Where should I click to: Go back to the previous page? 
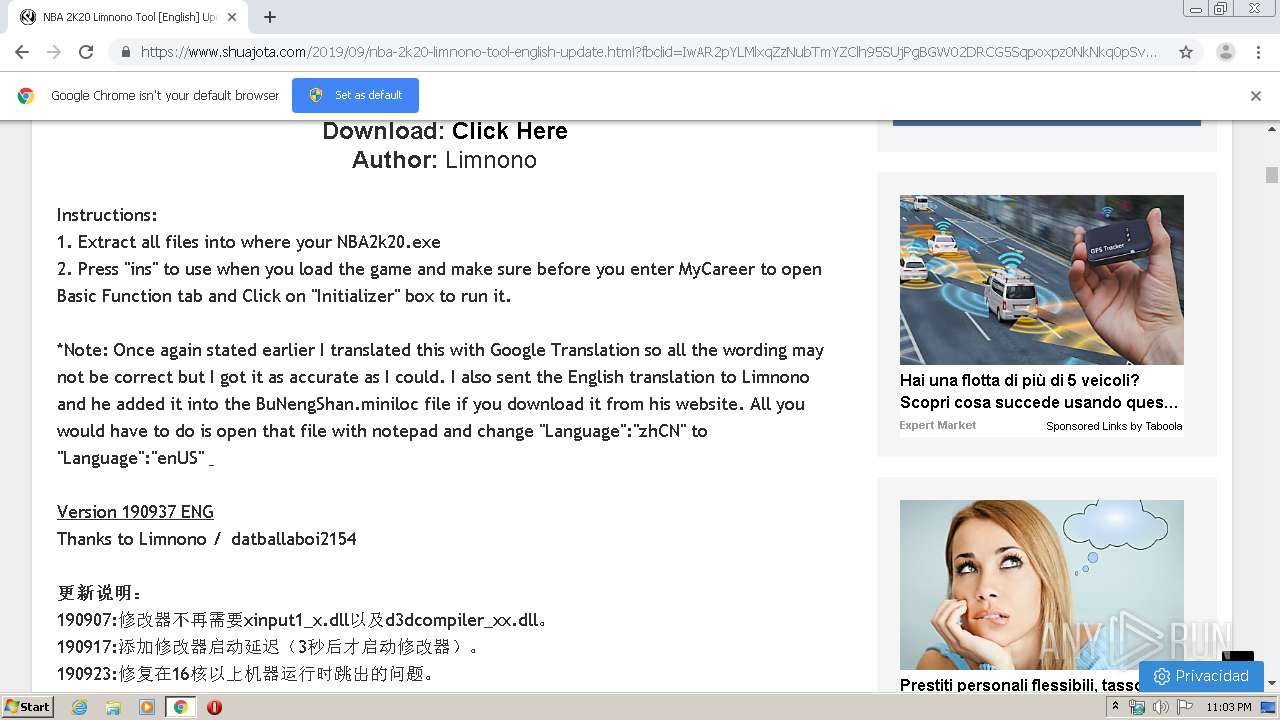coord(22,52)
